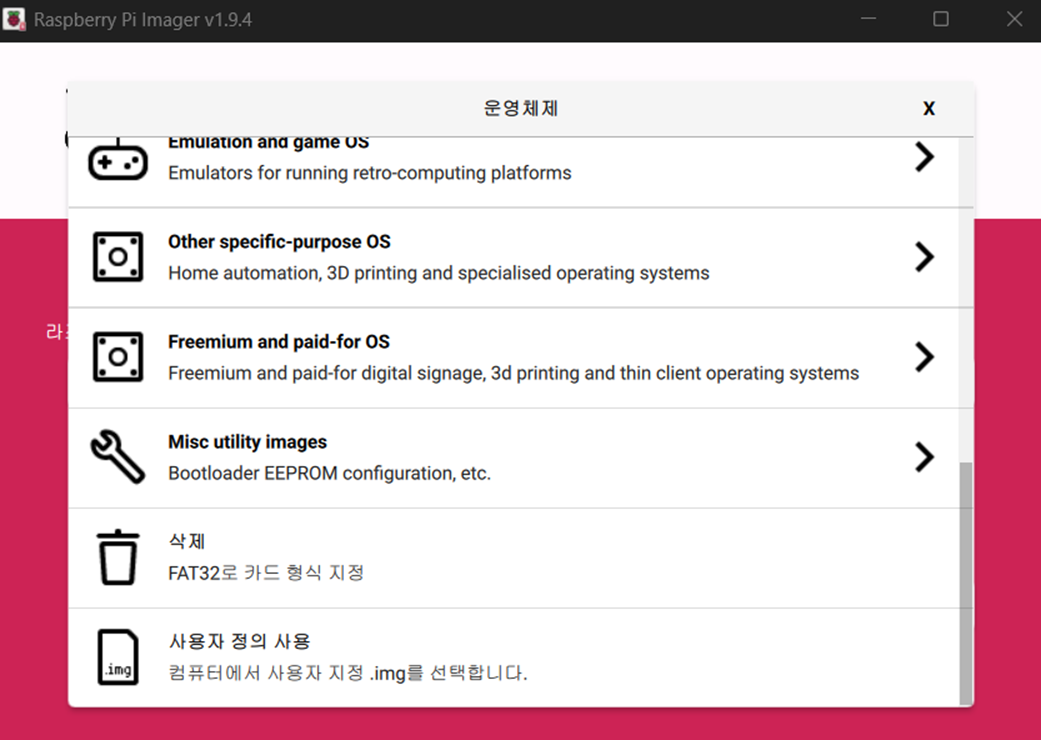Click 'Home automation, 3D printing' description text
Viewport: 1041px width, 740px height.
coord(439,273)
